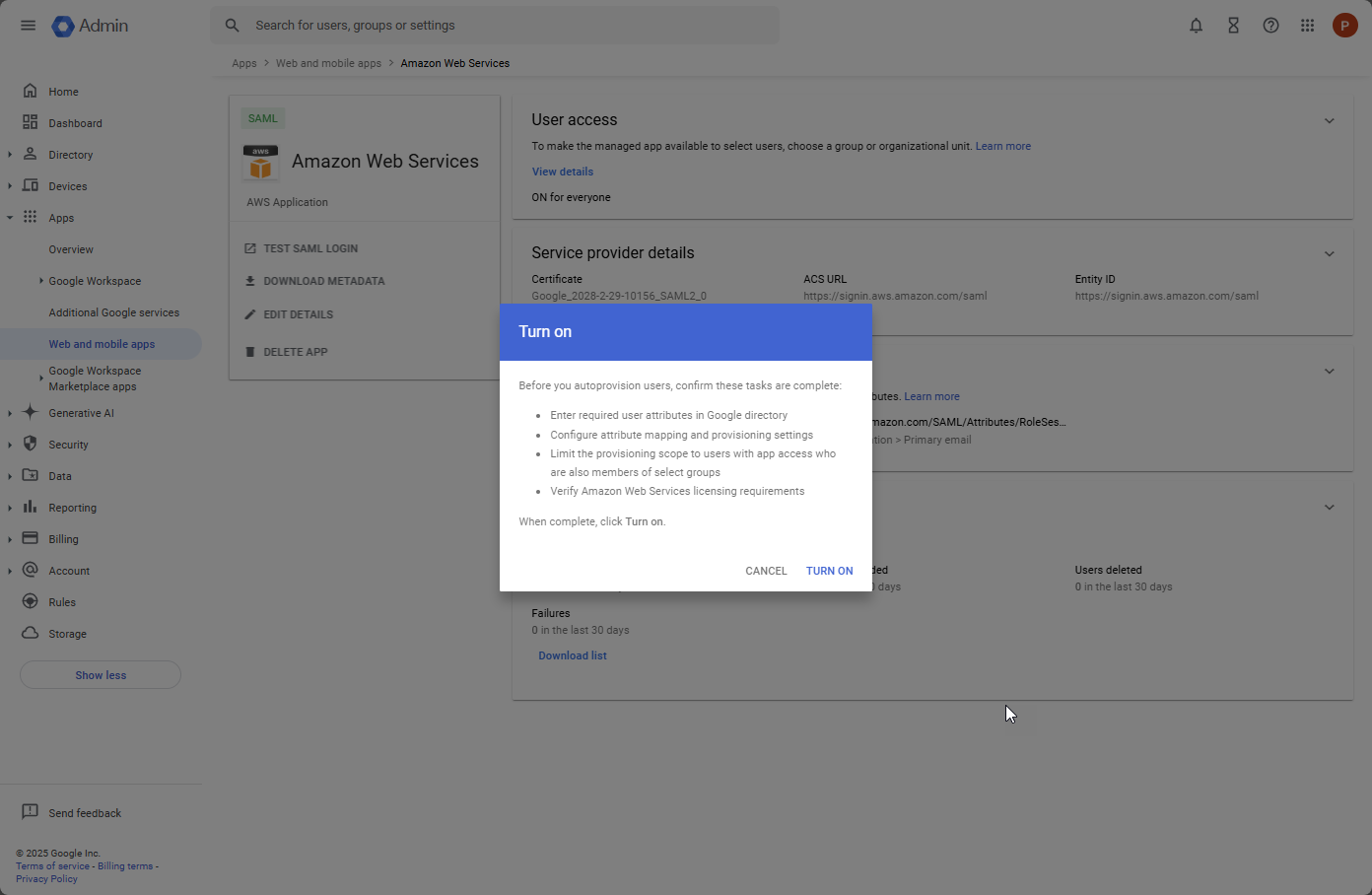This screenshot has height=895, width=1372.
Task: Collapse the attribute mapping section chevron
Action: tap(1329, 372)
